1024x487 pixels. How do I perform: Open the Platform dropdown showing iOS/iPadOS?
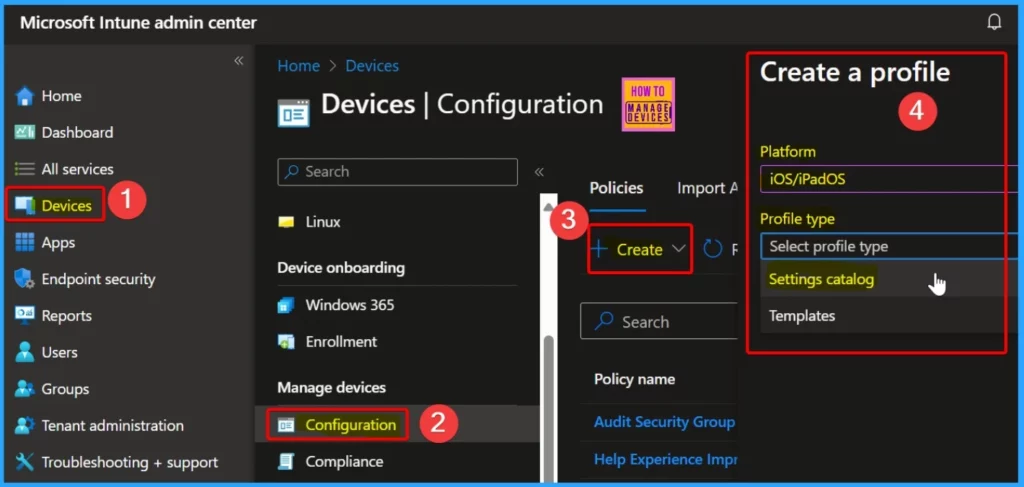coord(888,179)
